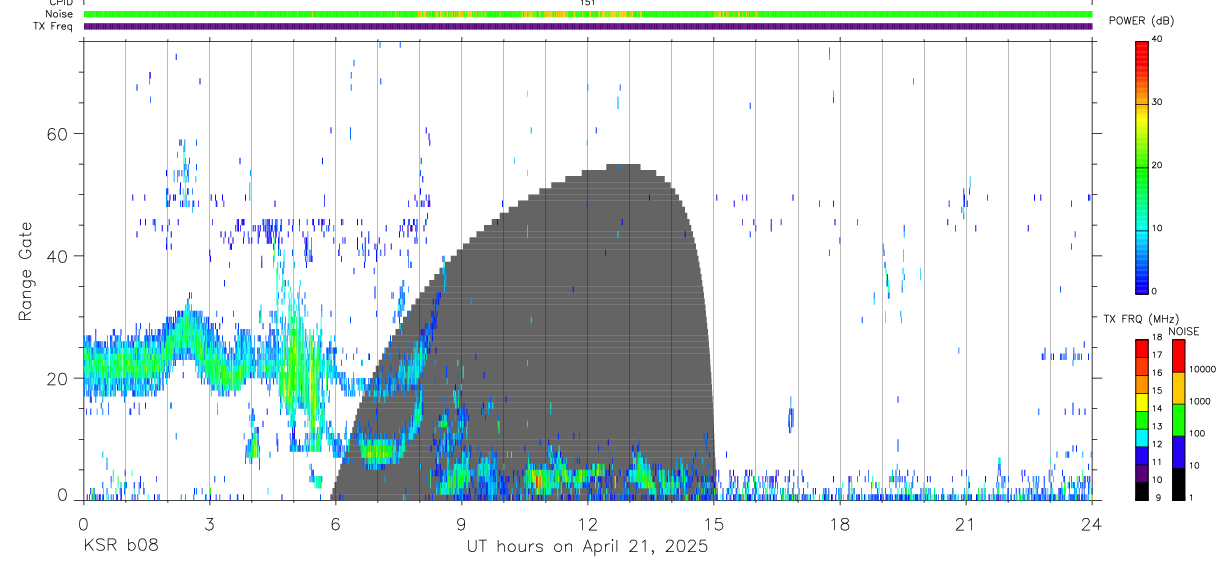Click the "POWER (dB)" legend title
The width and height of the screenshot is (1228, 567).
(x=1142, y=21)
